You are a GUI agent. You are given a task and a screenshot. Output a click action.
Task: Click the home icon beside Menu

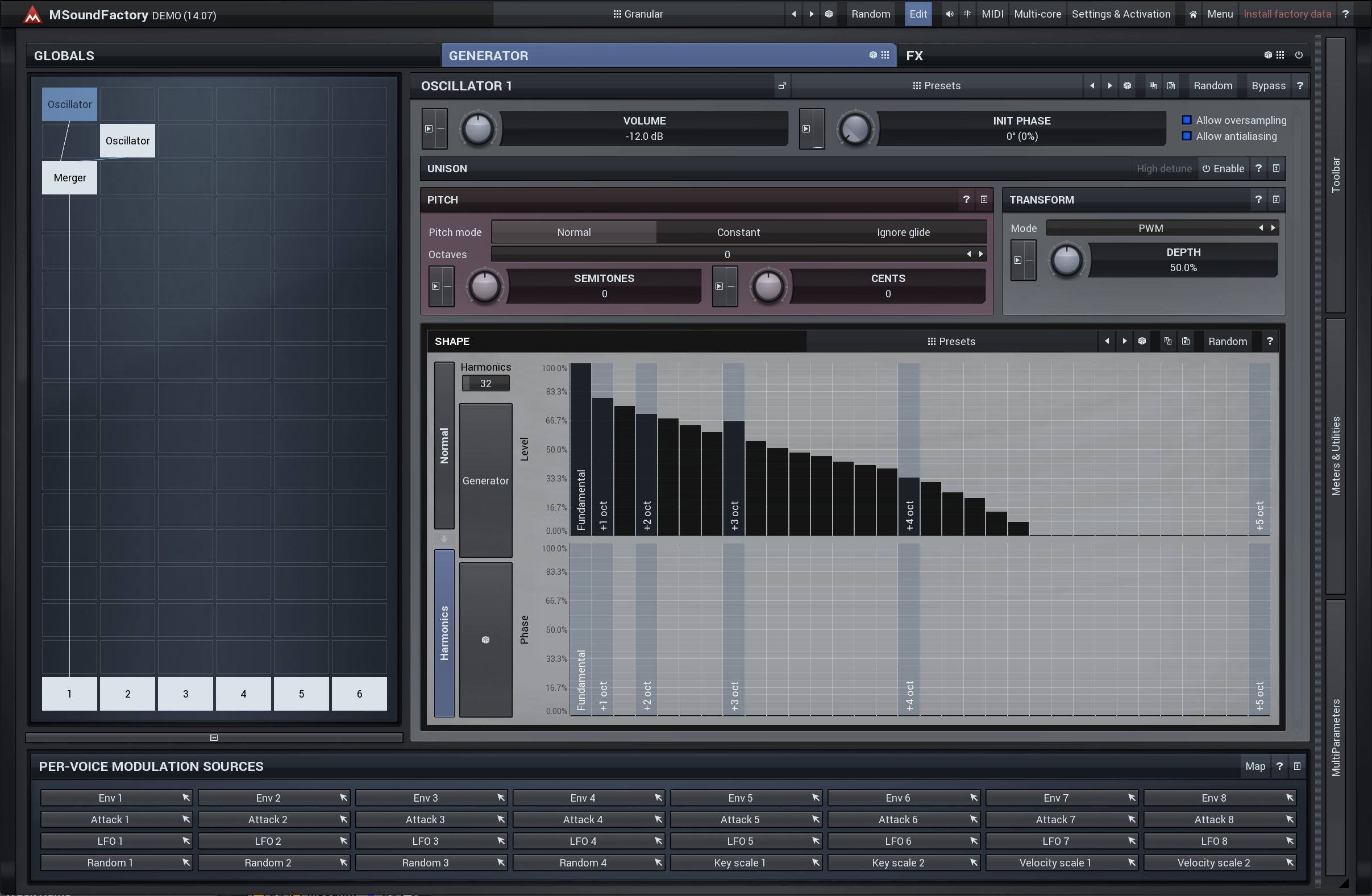point(1193,14)
